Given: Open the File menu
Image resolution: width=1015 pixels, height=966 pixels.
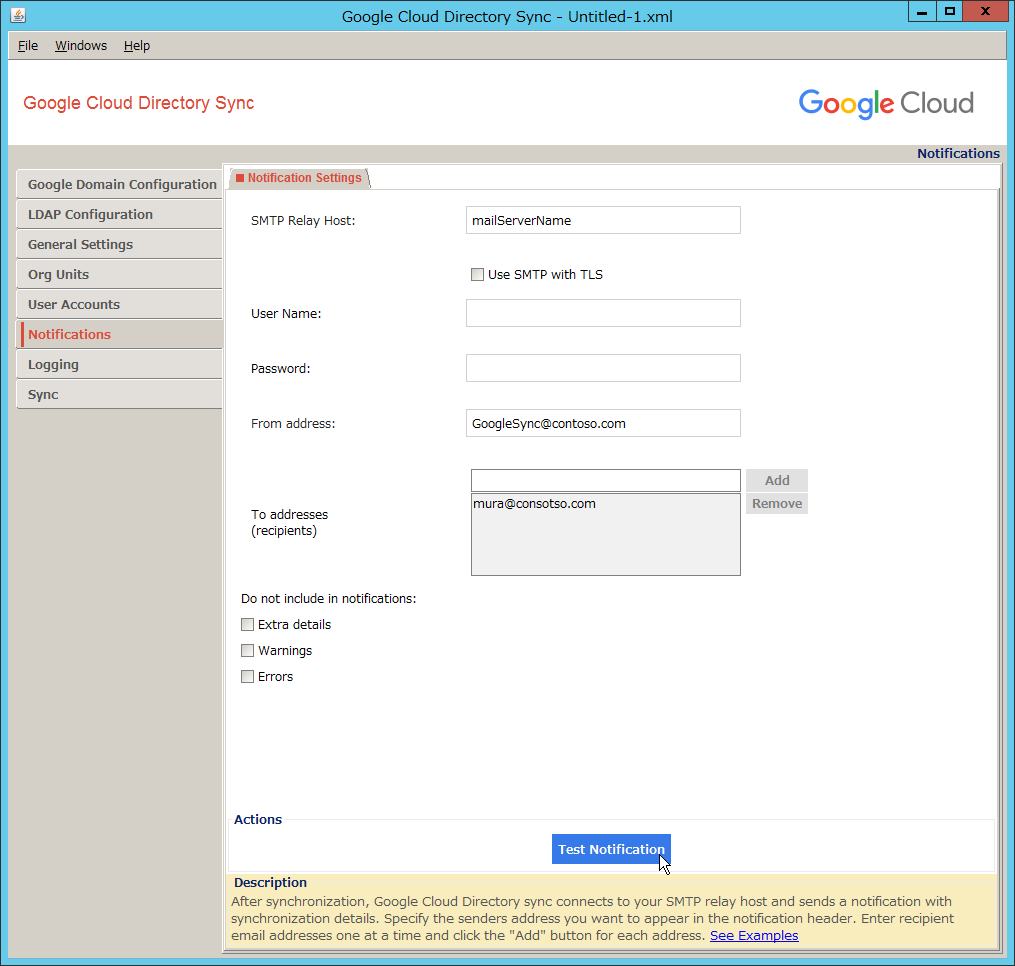Looking at the screenshot, I should coord(28,46).
